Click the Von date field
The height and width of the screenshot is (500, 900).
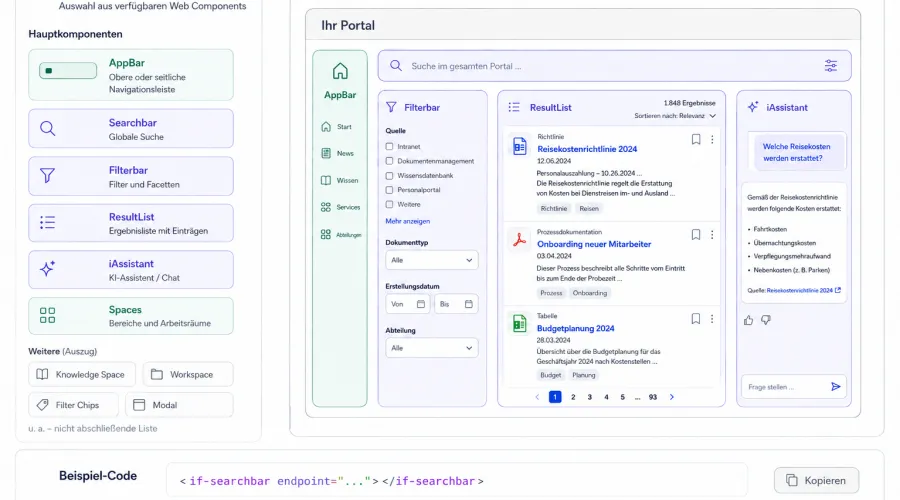tap(408, 304)
